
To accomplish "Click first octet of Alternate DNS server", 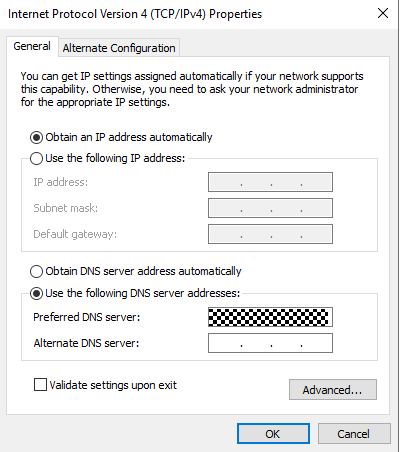I will [225, 343].
